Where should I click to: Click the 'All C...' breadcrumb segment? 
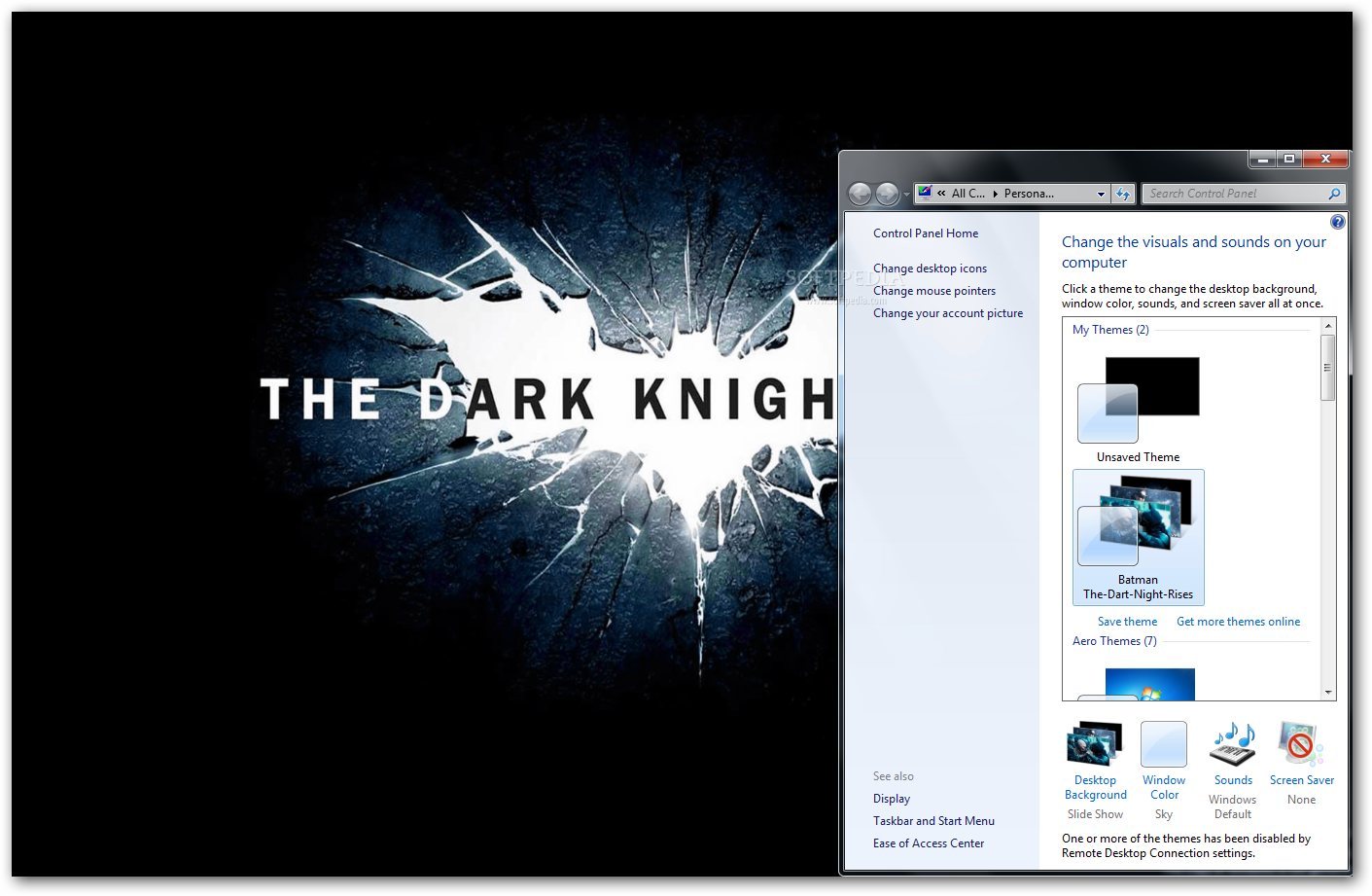[x=968, y=194]
